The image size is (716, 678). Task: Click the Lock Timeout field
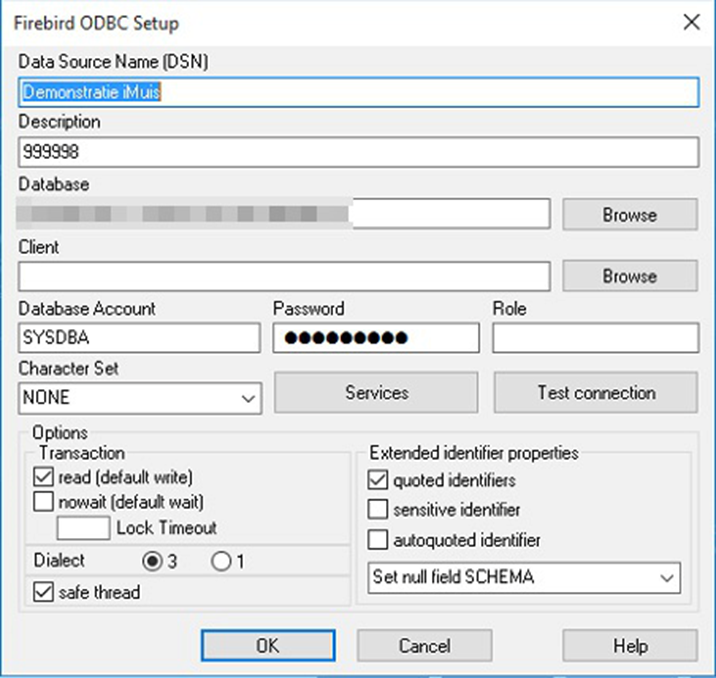pyautogui.click(x=83, y=528)
